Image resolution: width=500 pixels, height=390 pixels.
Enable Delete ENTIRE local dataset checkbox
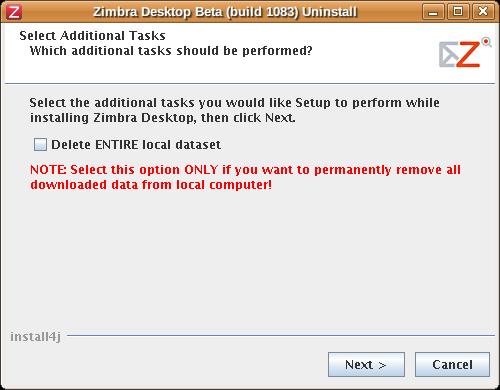pyautogui.click(x=40, y=145)
